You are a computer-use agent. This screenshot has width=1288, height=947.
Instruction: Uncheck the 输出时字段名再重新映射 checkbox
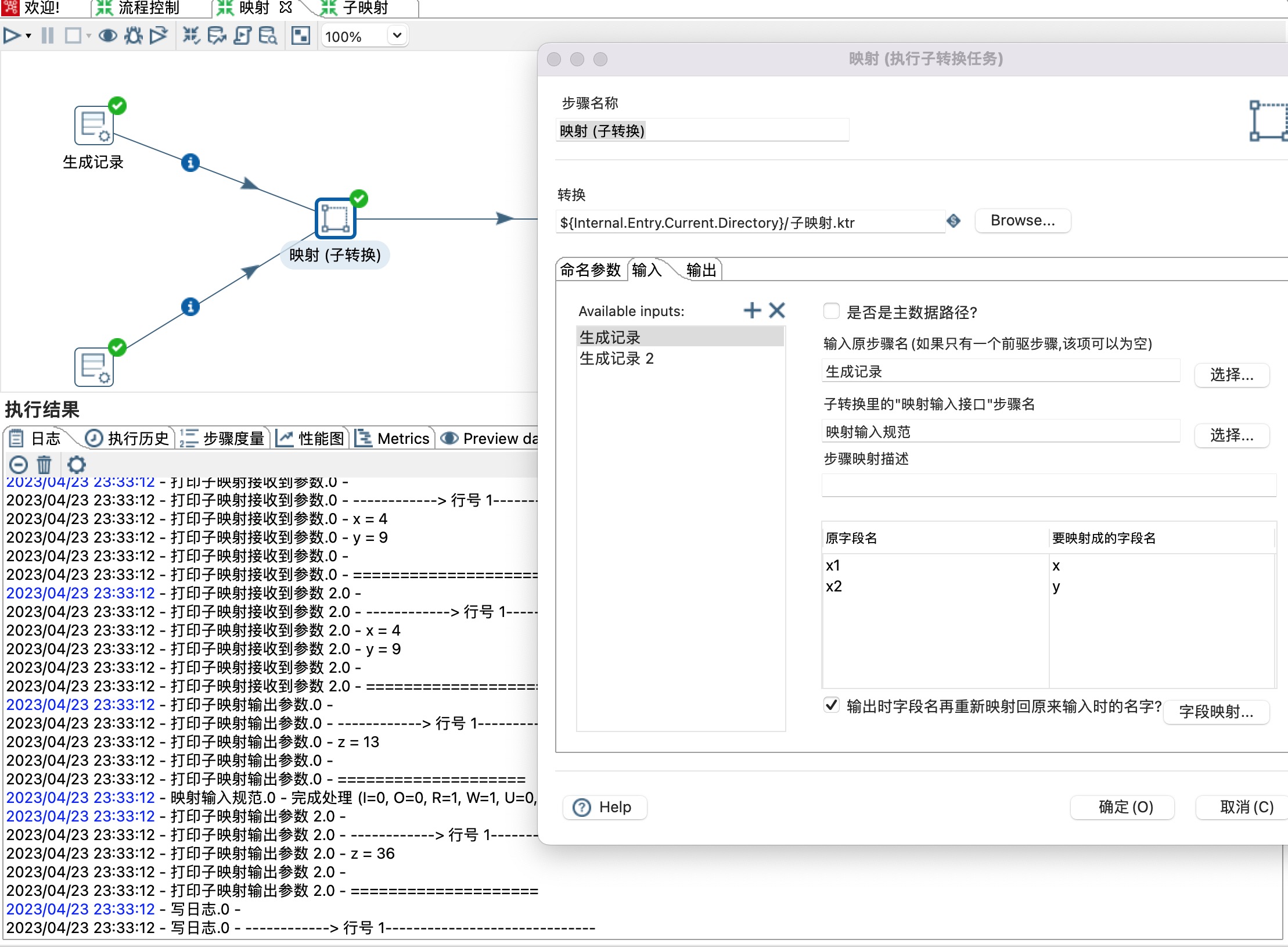(x=832, y=705)
